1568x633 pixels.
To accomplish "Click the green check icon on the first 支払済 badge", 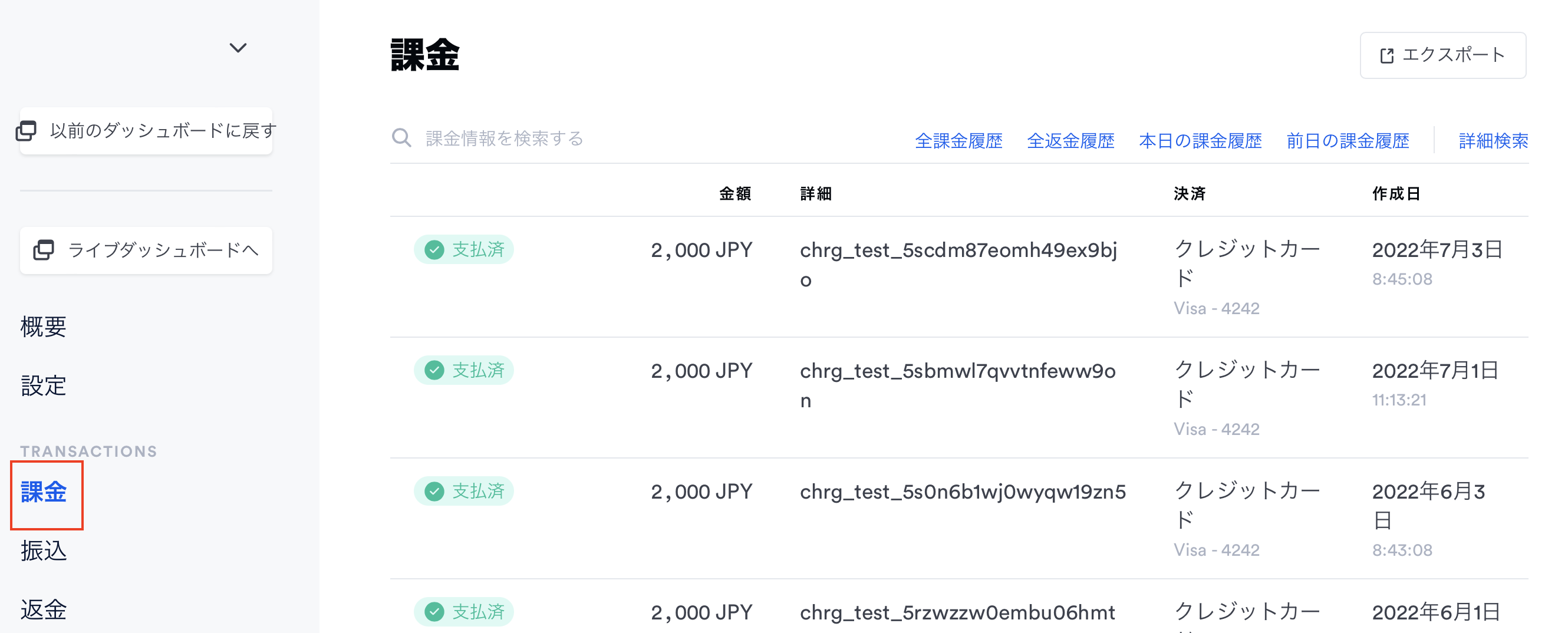I will tap(433, 249).
